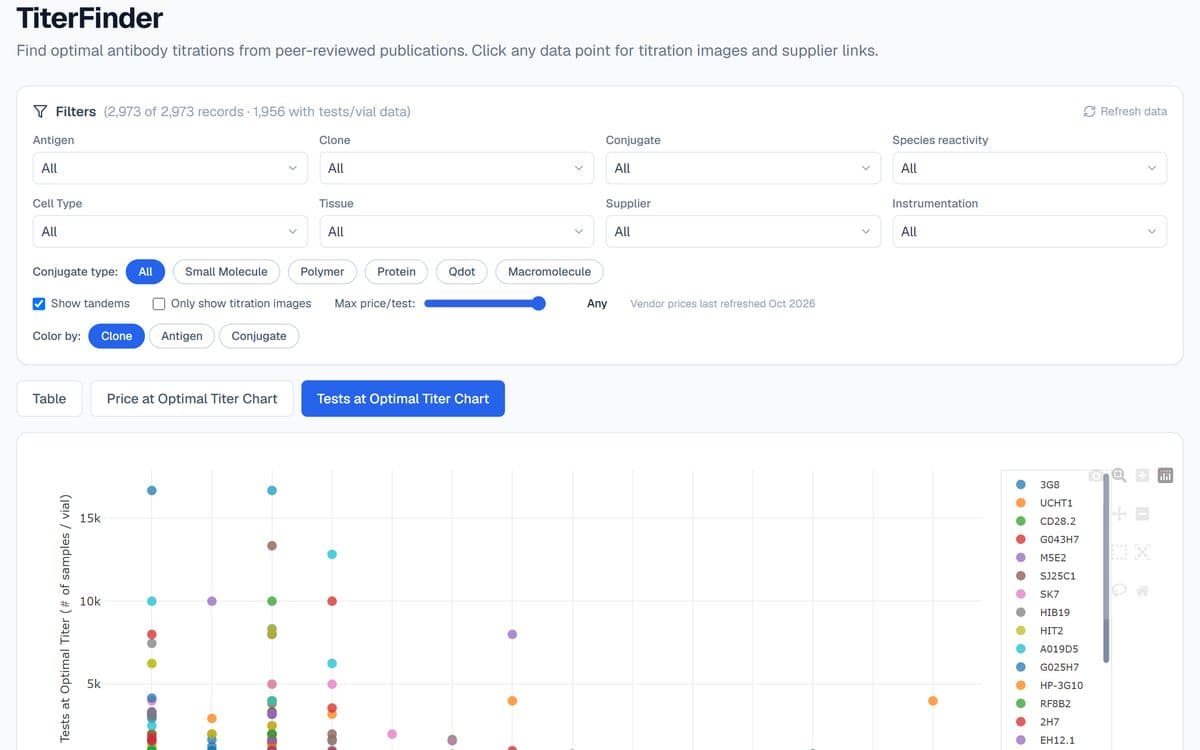Click the purple data point on 10k gridline
This screenshot has width=1200, height=750.
[x=212, y=601]
